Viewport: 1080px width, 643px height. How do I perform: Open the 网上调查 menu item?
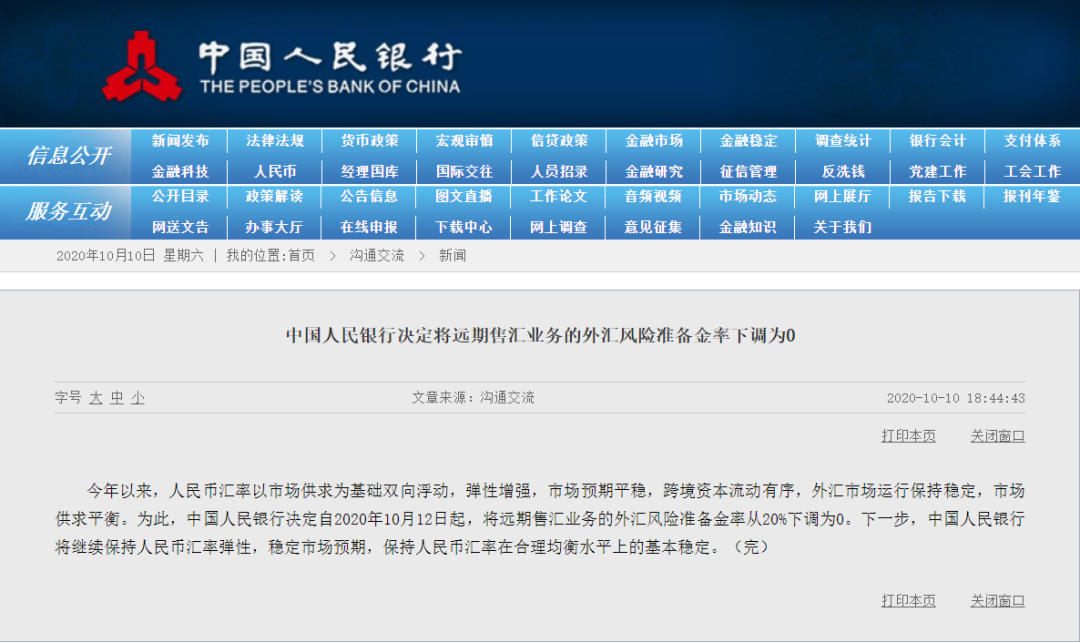(558, 227)
